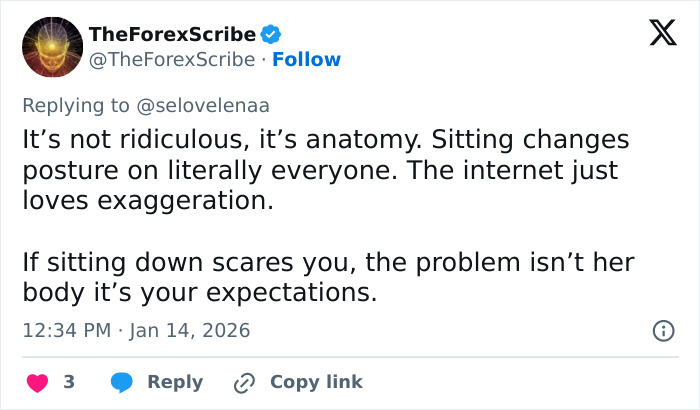Open the gray @TheForexScribe handle
Screen dimensions: 700x410
[x=172, y=60]
